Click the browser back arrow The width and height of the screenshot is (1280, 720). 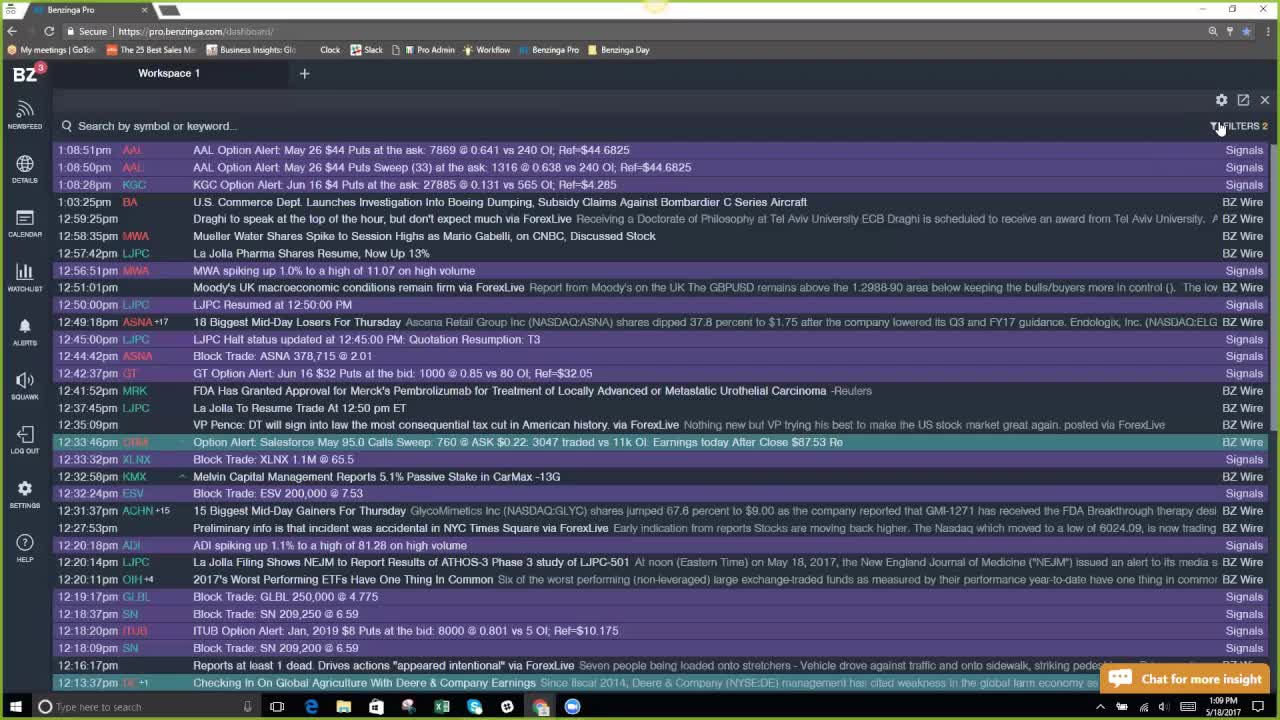coord(12,31)
